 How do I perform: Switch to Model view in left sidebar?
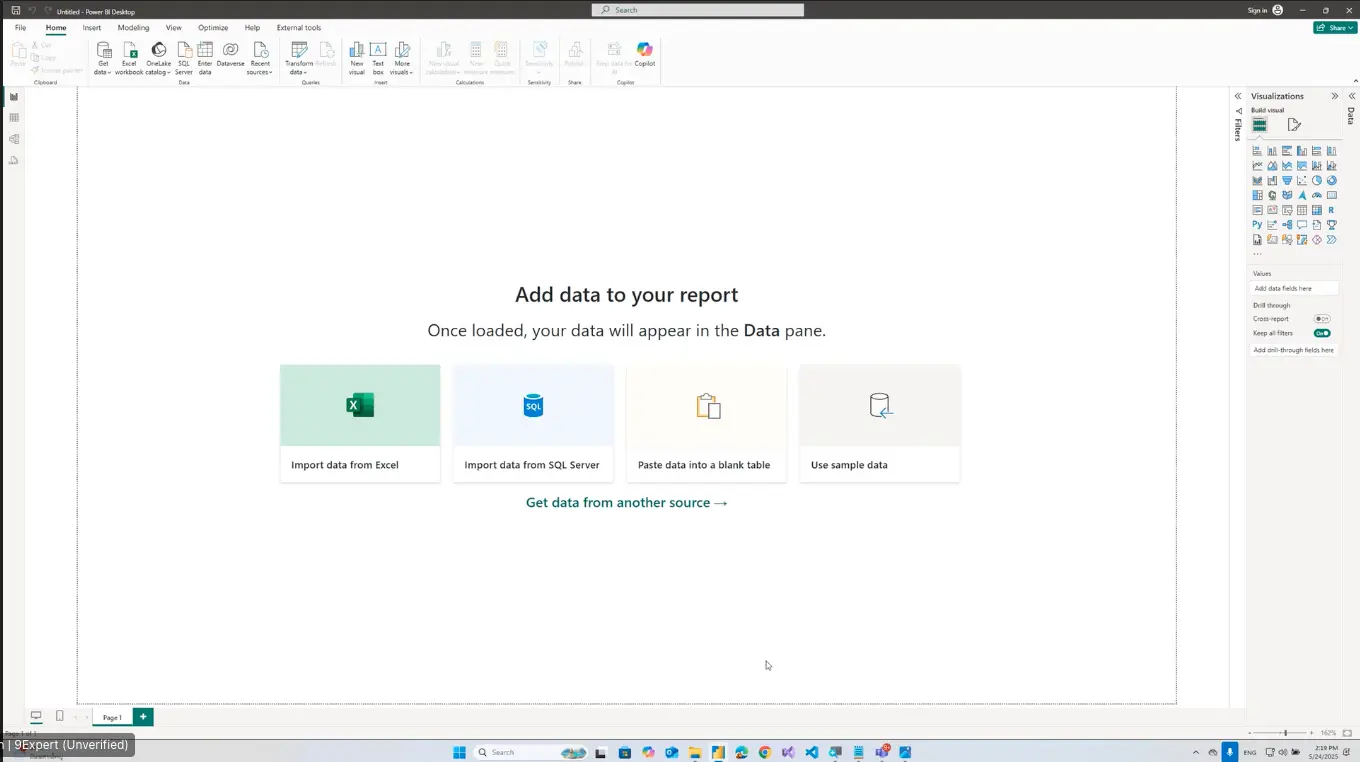click(x=14, y=139)
